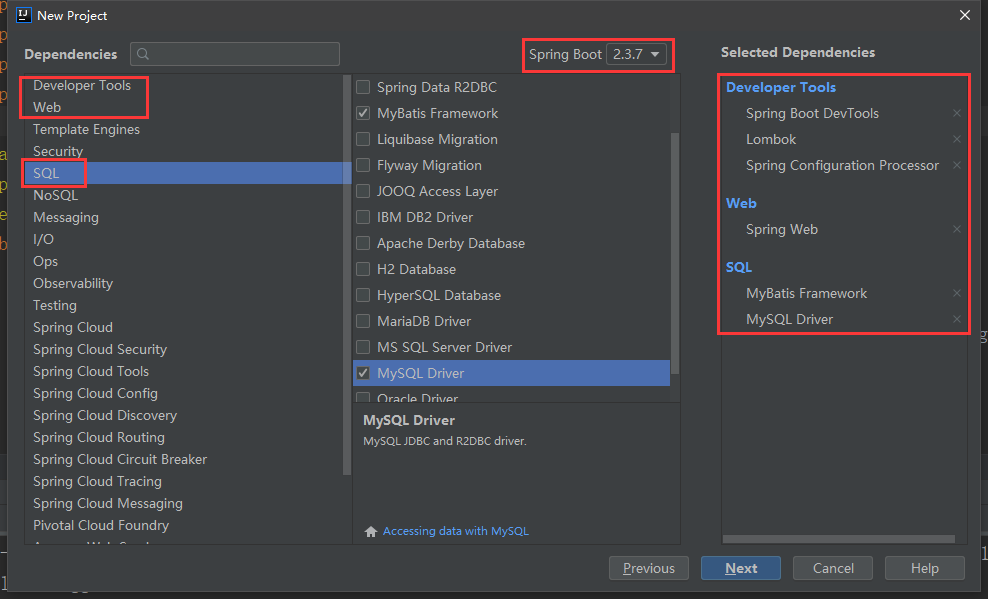
Task: Enable Liquibase Migration checkbox
Action: click(x=363, y=139)
